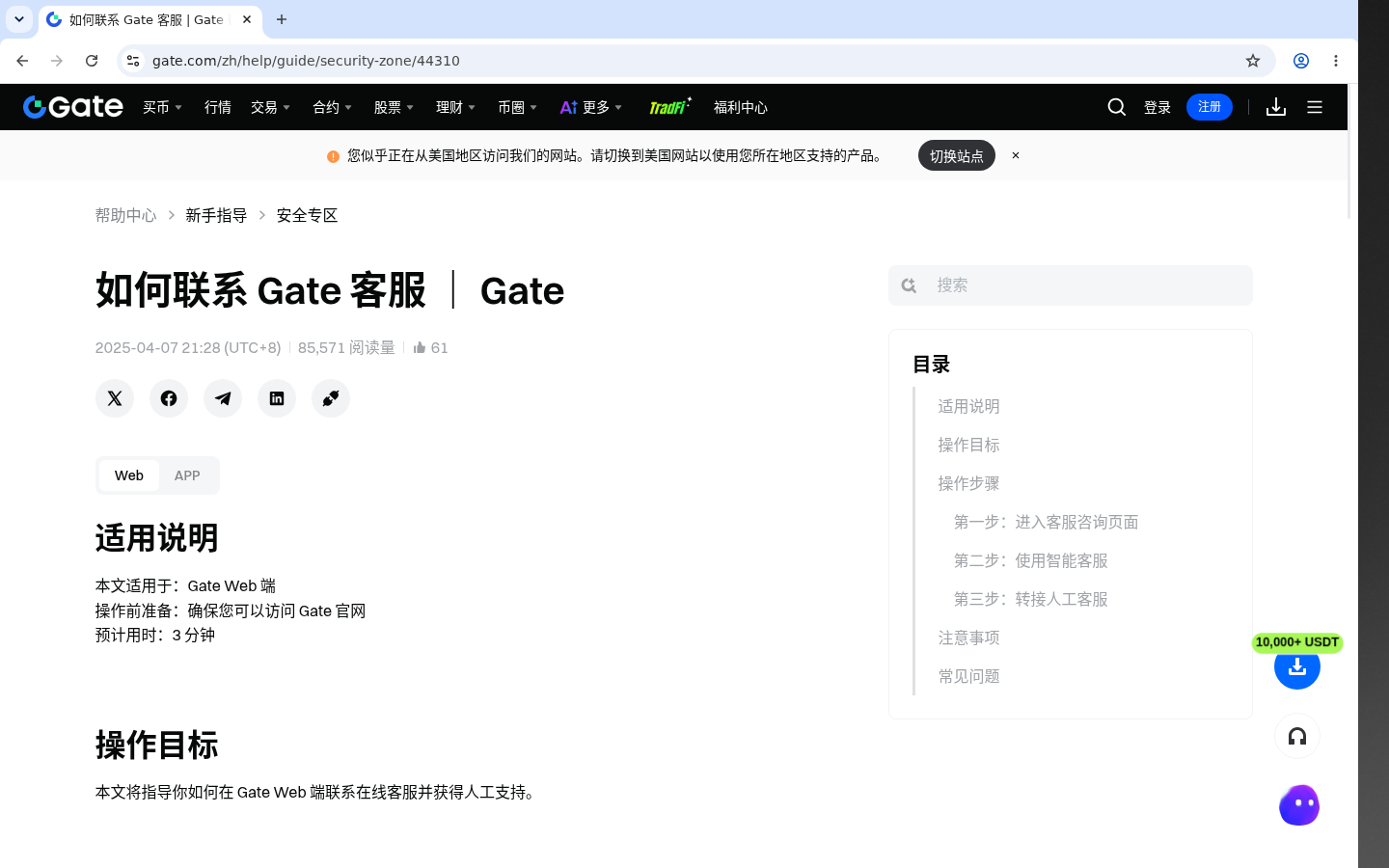Open the site search magnifier icon
1389x868 pixels.
click(1117, 107)
